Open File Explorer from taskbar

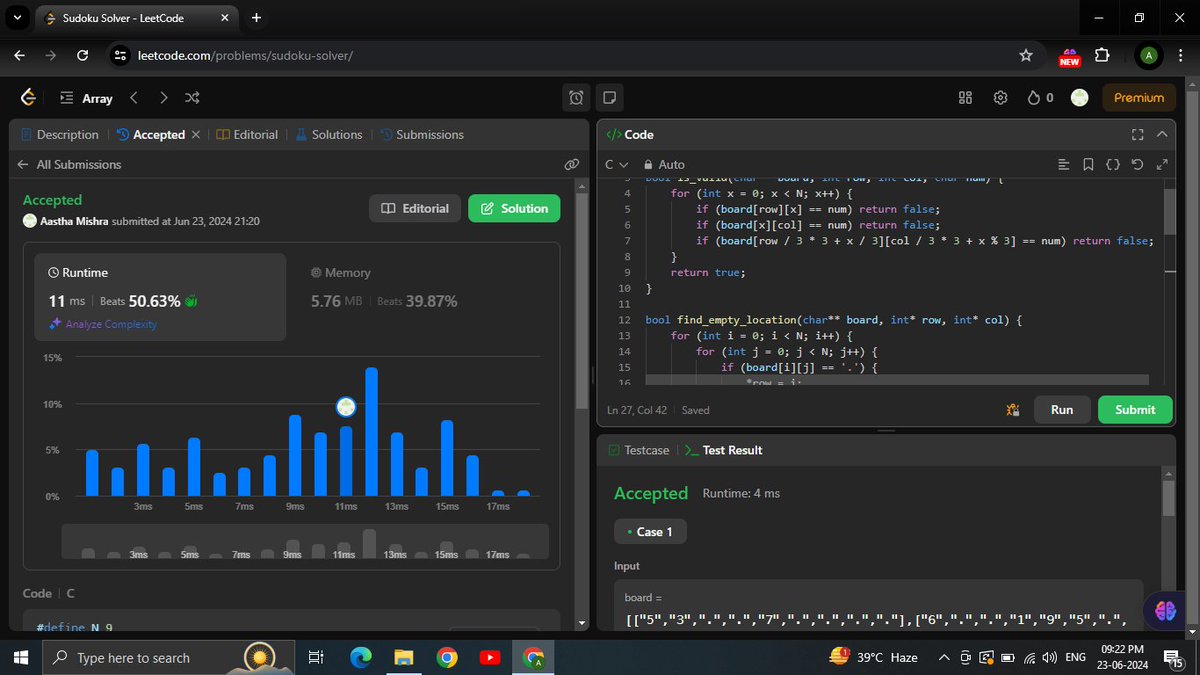[403, 657]
